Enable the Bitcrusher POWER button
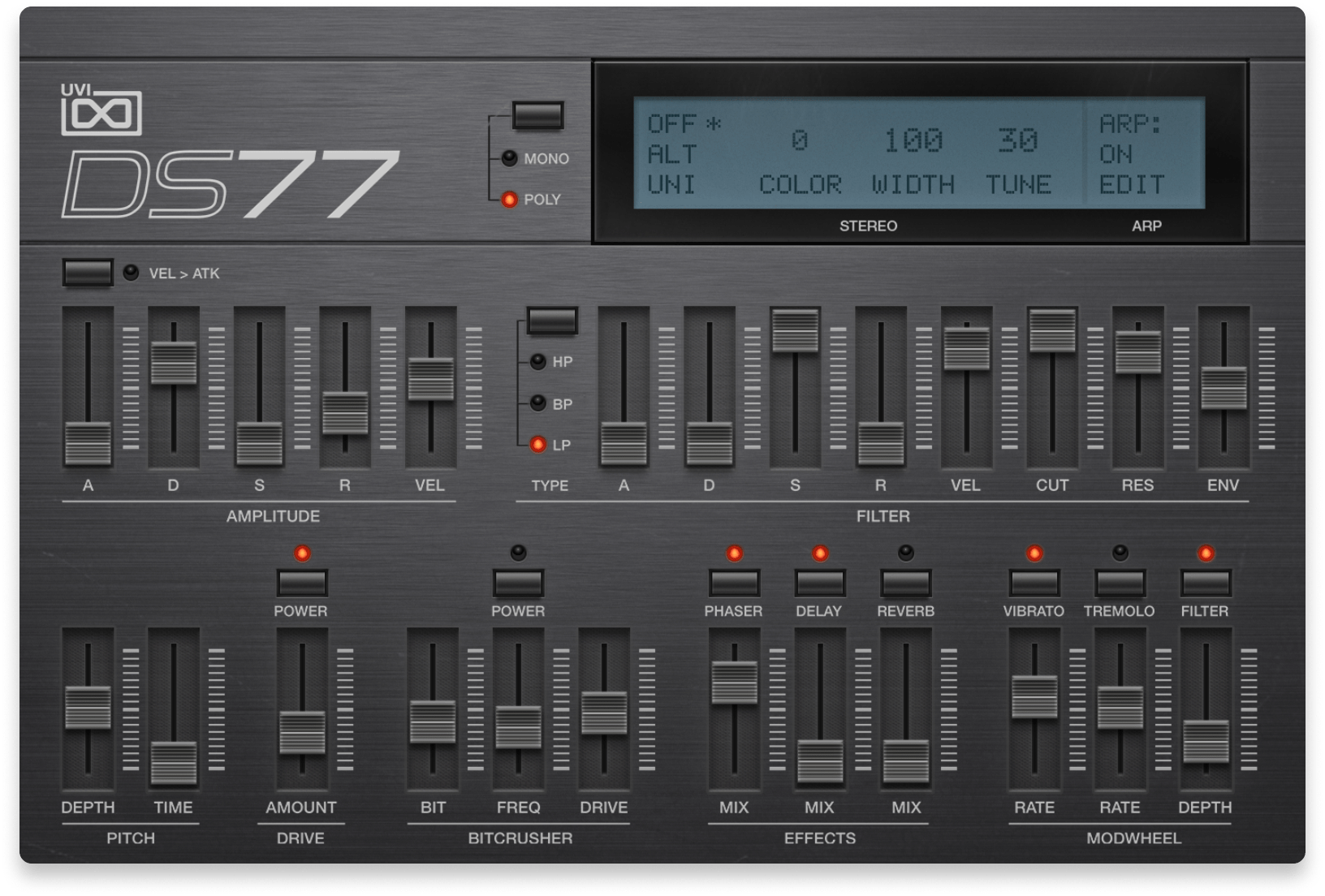 tap(518, 583)
